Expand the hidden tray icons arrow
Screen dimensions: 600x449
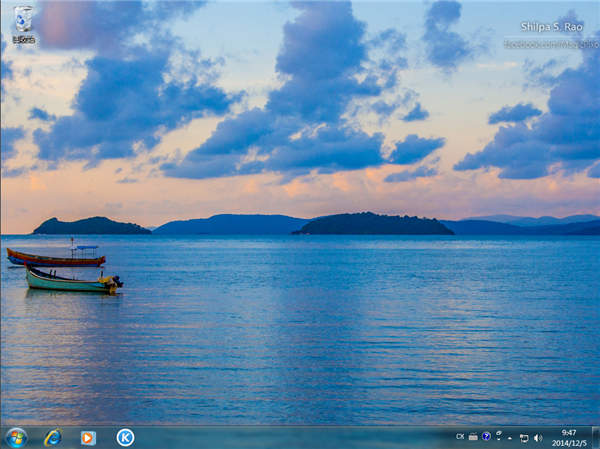pos(510,438)
